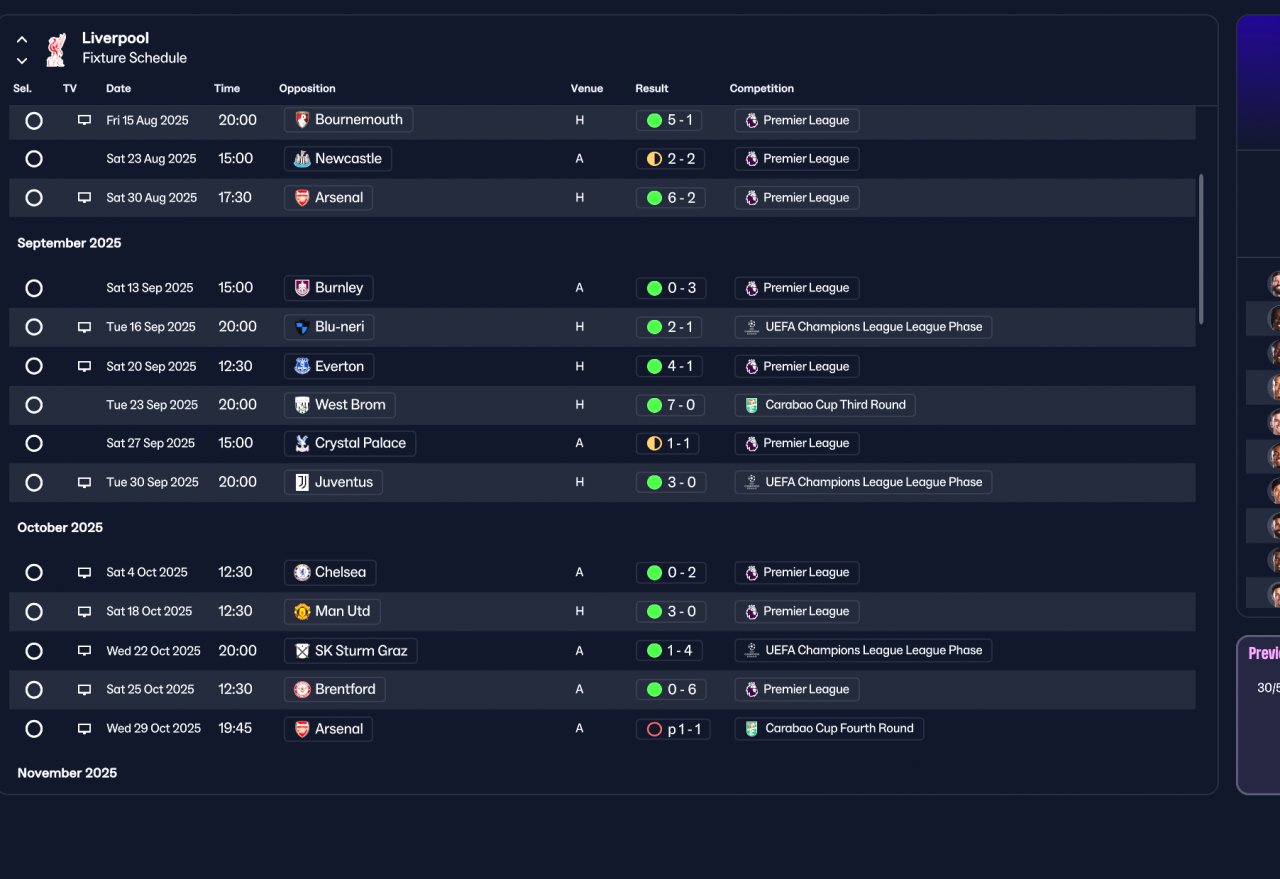This screenshot has width=1280, height=879.
Task: Open Premier League competition for Bournemouth match
Action: (797, 120)
